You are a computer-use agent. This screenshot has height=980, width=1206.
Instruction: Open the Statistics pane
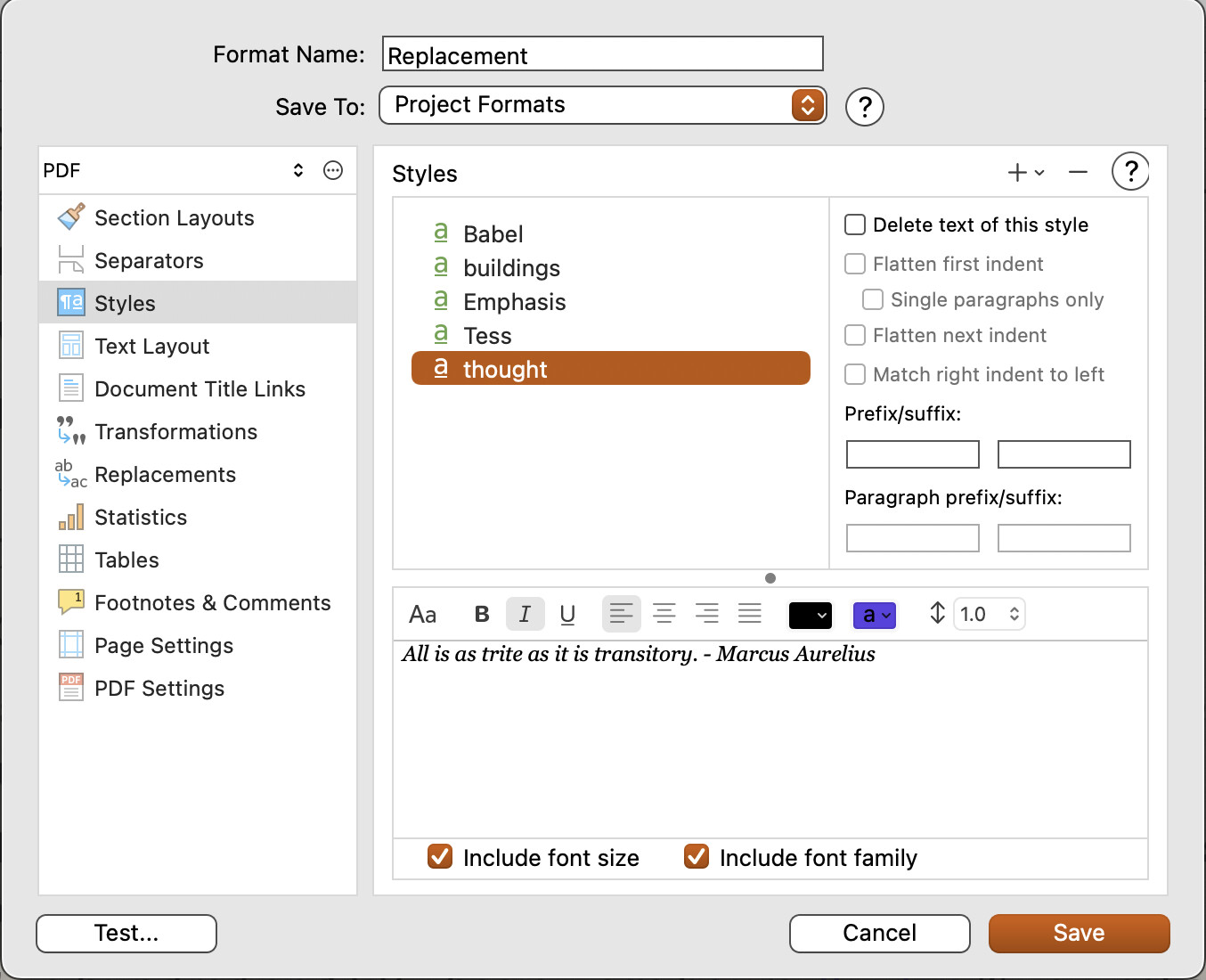198,518
